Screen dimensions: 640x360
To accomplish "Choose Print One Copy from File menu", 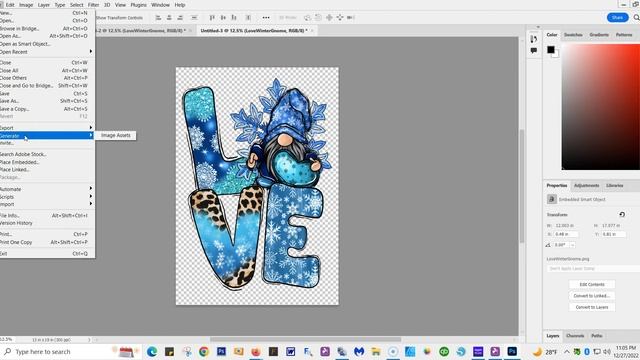I will pos(47,242).
